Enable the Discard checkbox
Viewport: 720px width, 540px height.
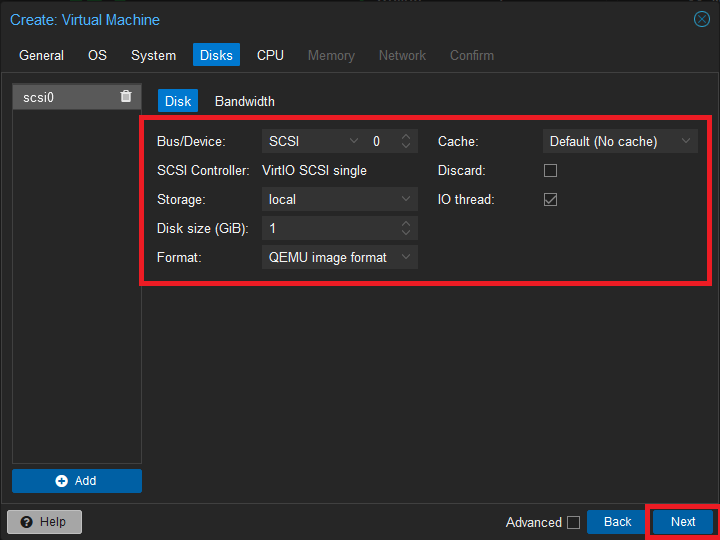(550, 170)
